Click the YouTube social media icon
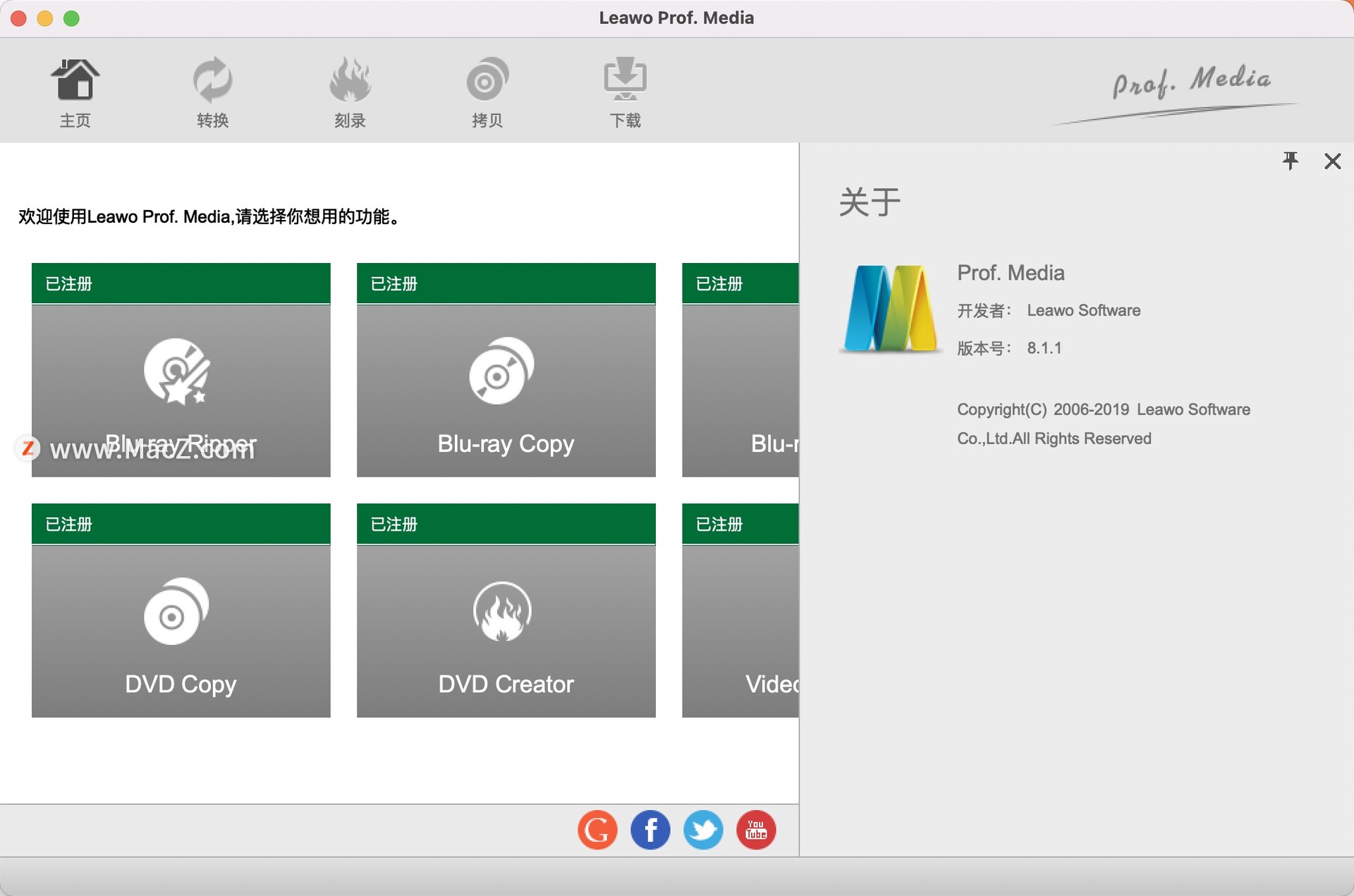The width and height of the screenshot is (1354, 896). pyautogui.click(x=755, y=830)
